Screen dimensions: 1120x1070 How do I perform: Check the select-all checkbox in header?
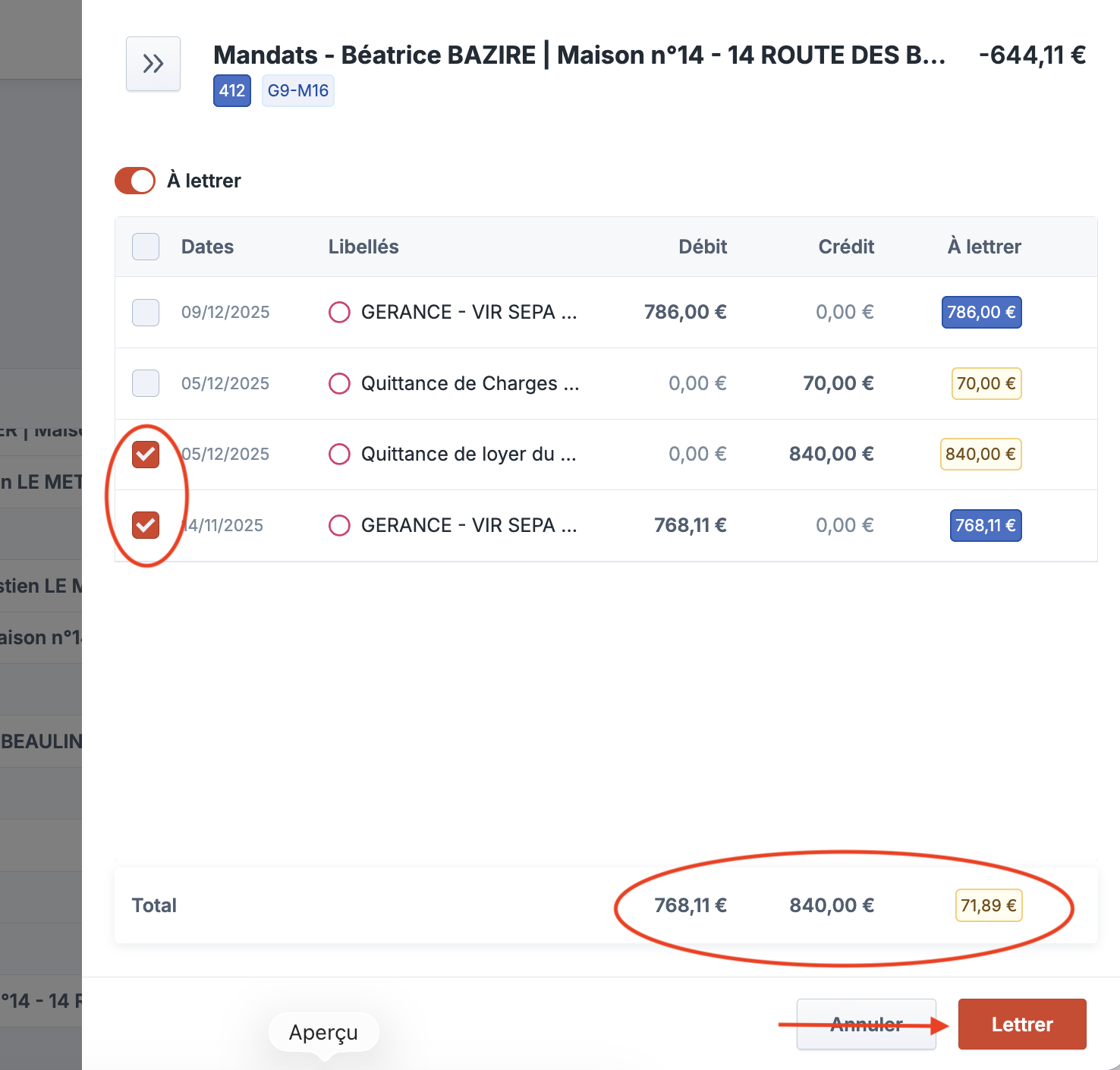[146, 247]
